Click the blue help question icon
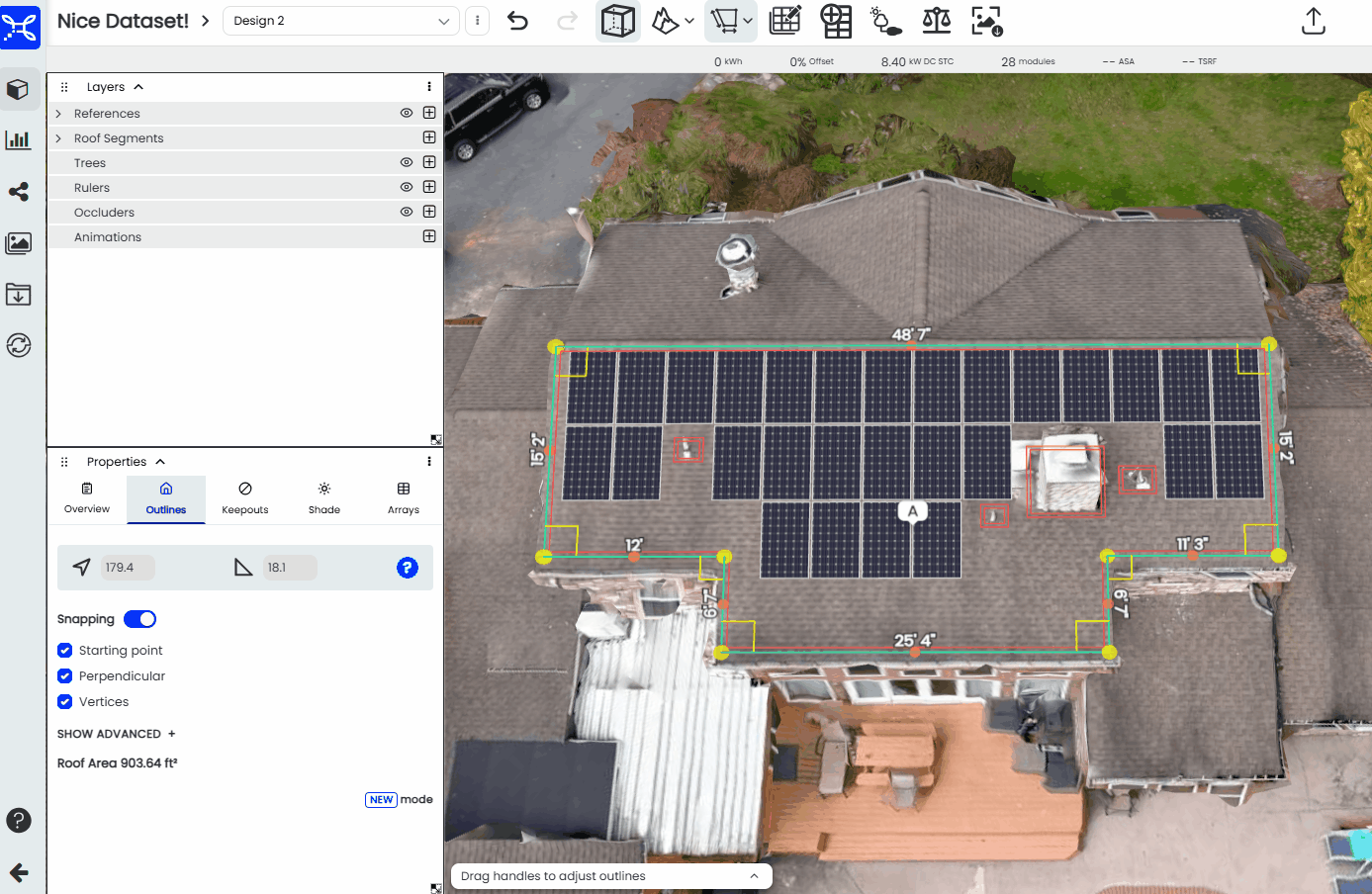 408,568
